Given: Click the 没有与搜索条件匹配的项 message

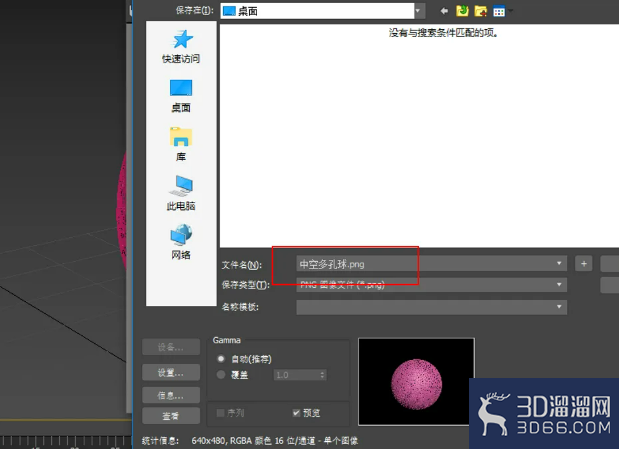Looking at the screenshot, I should click(x=443, y=33).
